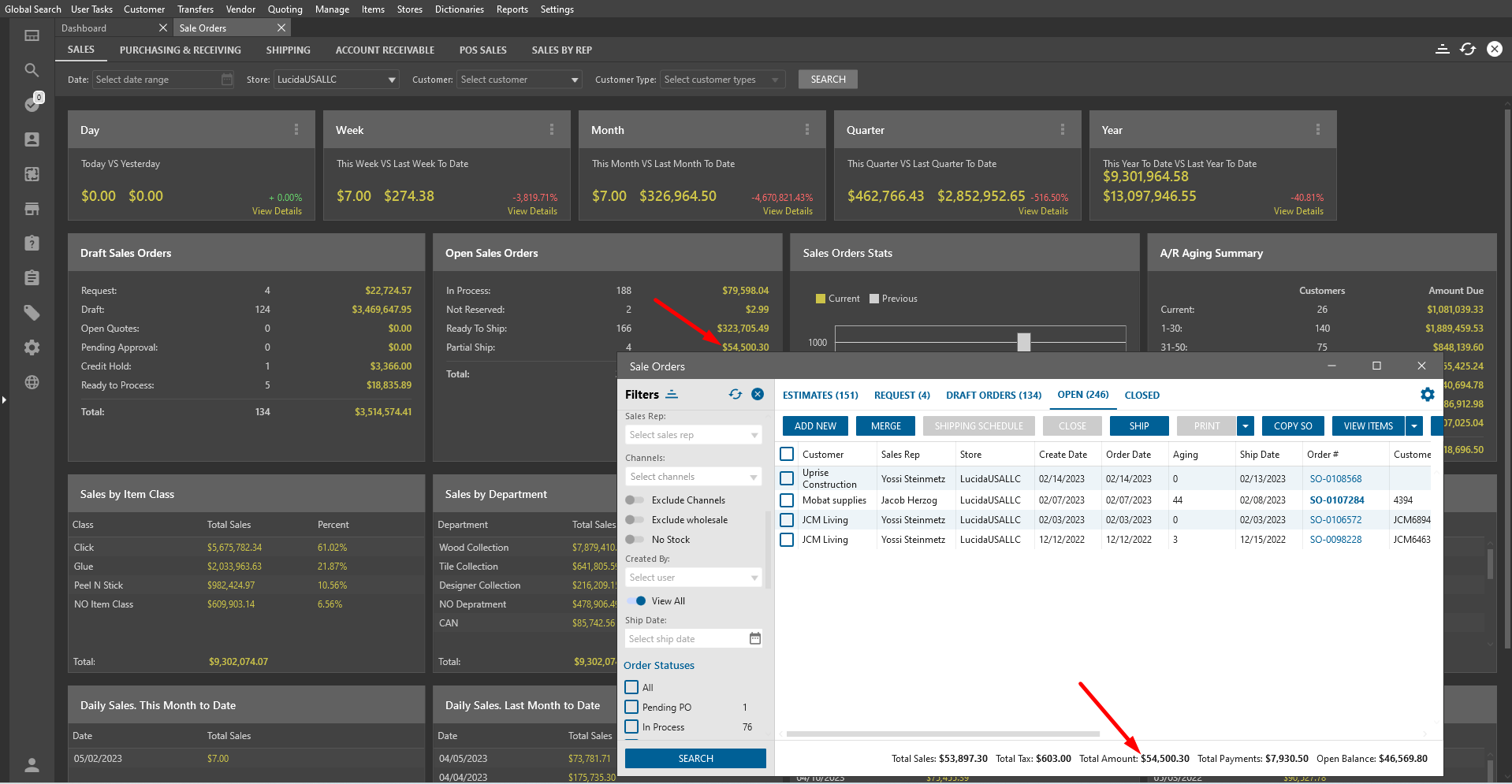Click the Copy SO button

[x=1293, y=426]
